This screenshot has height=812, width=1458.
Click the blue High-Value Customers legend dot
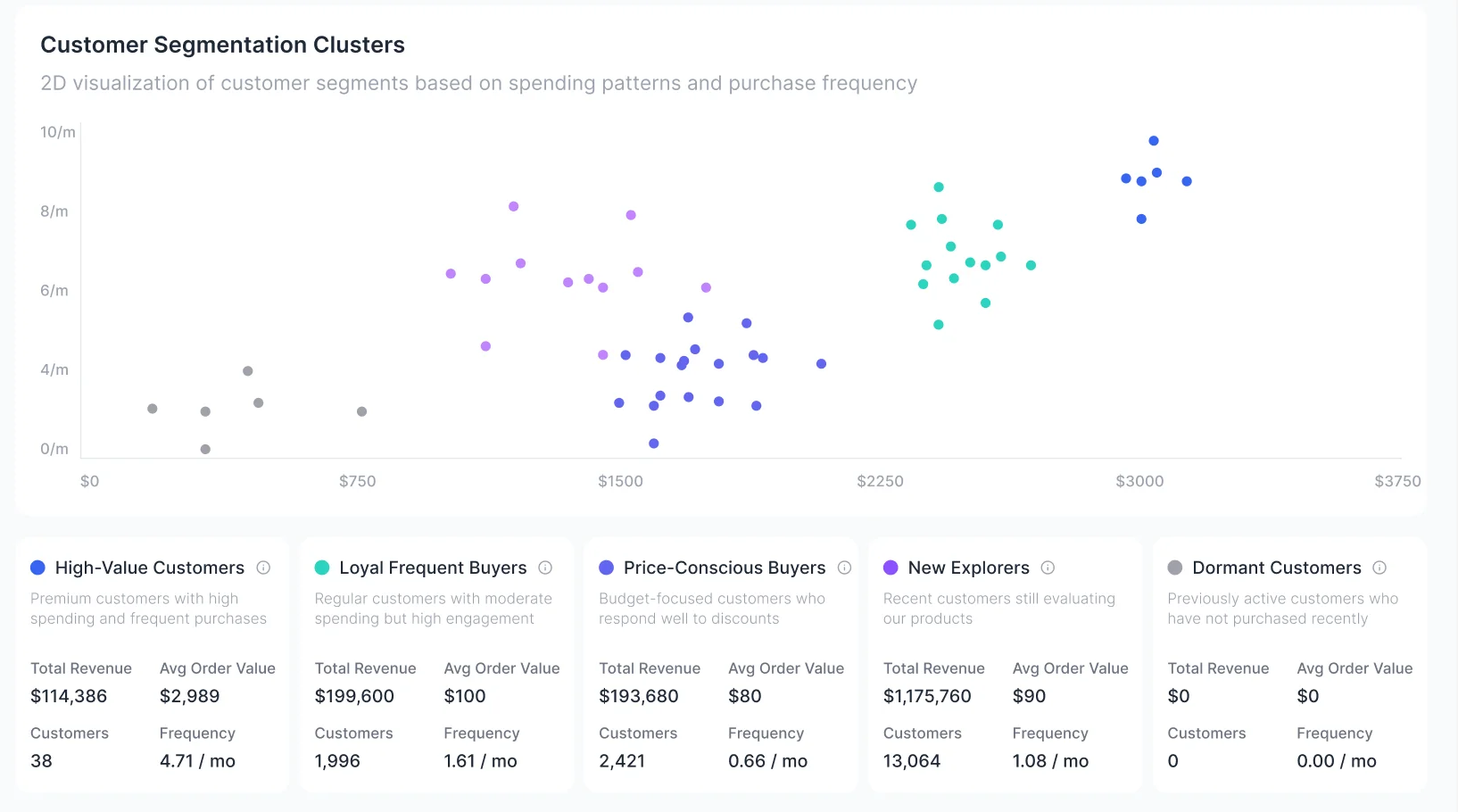tap(37, 568)
